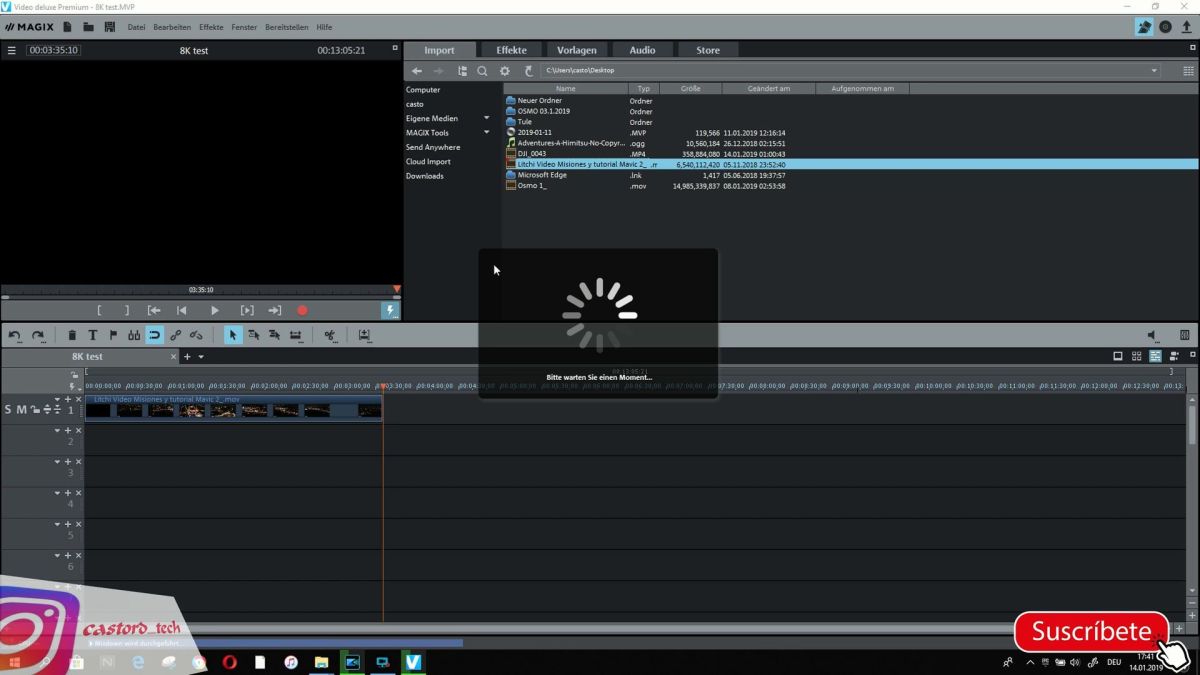Open Downloads in the media sidebar
The height and width of the screenshot is (675, 1200).
tap(424, 176)
